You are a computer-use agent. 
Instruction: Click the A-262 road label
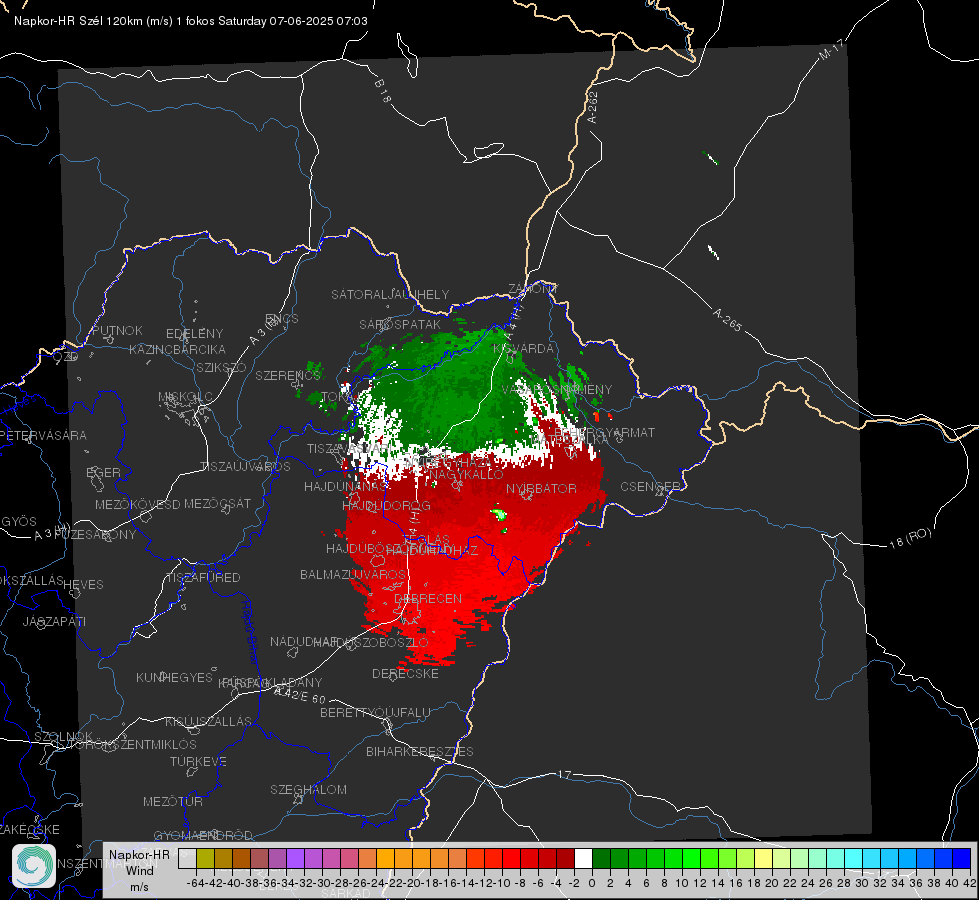click(593, 107)
